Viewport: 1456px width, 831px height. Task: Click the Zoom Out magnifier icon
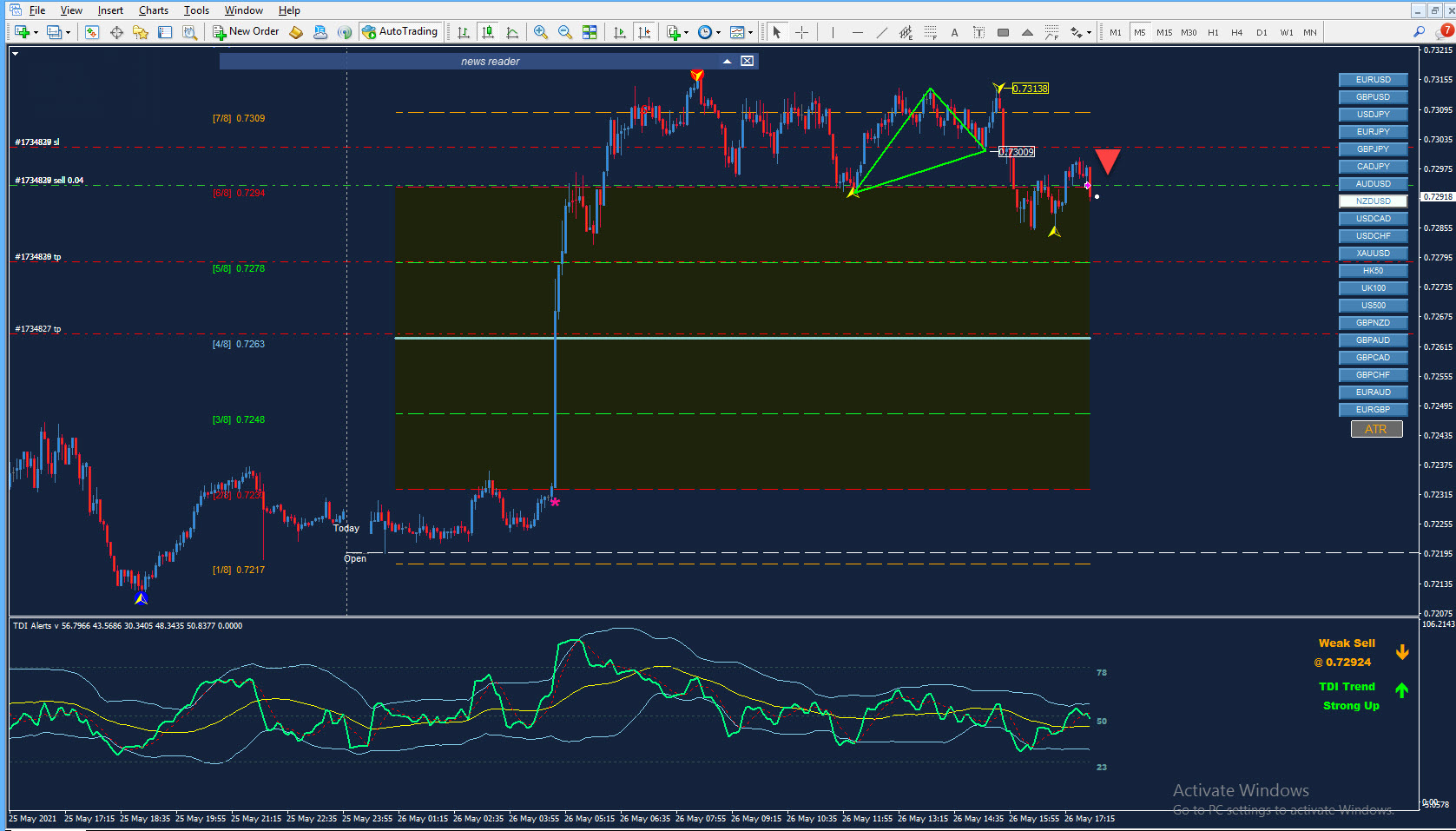(565, 32)
